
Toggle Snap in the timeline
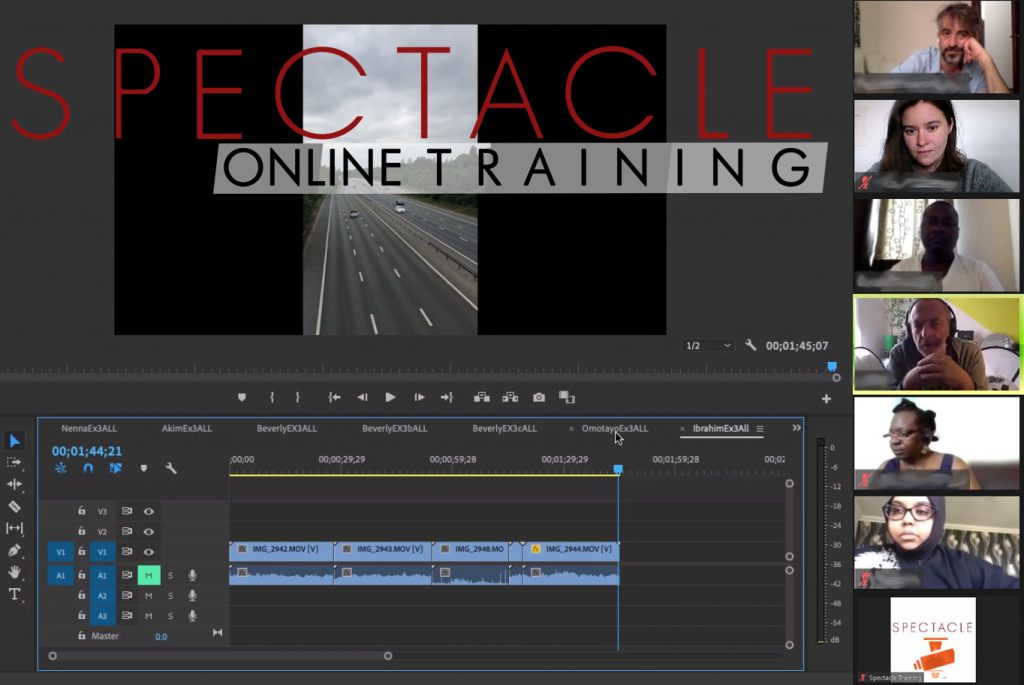coord(88,468)
